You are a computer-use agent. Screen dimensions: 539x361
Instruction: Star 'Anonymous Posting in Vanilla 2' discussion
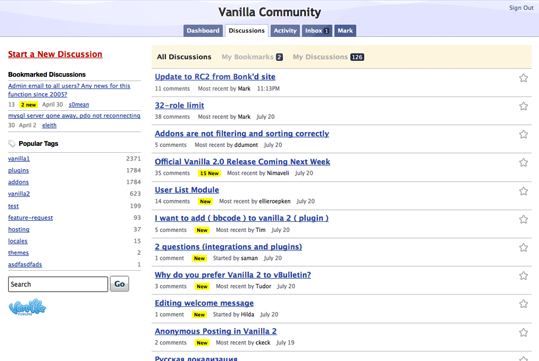point(523,332)
